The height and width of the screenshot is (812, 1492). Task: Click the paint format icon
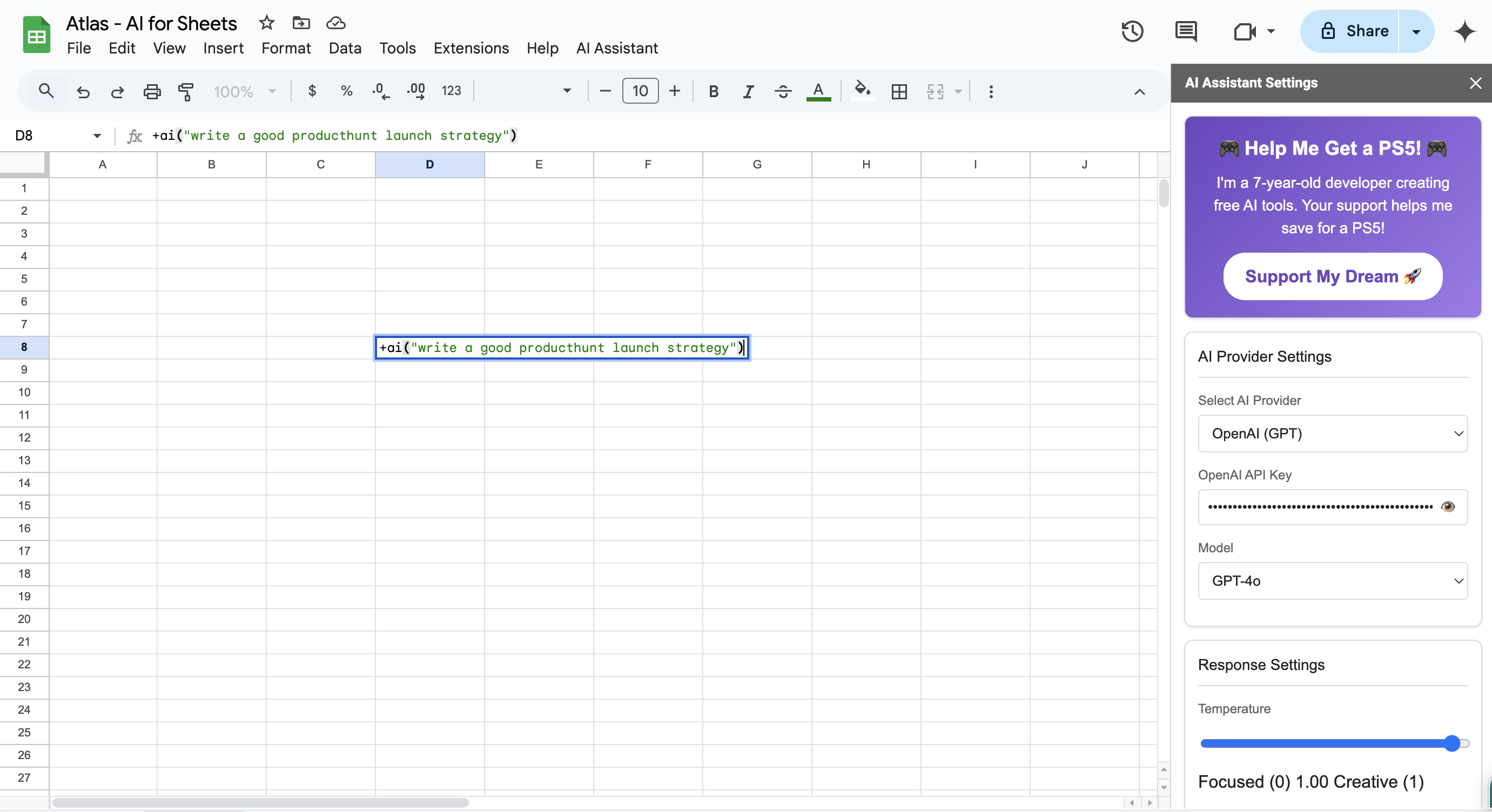(x=186, y=91)
